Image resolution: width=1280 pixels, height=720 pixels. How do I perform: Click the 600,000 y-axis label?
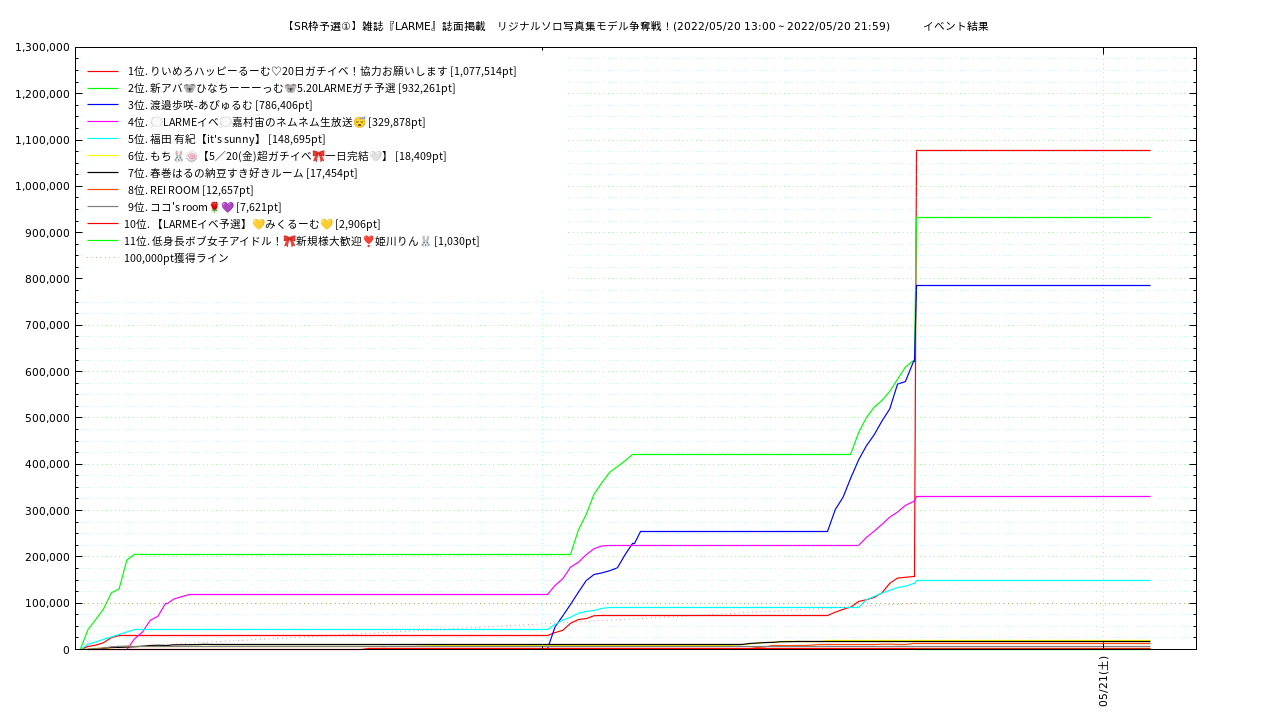(x=47, y=372)
